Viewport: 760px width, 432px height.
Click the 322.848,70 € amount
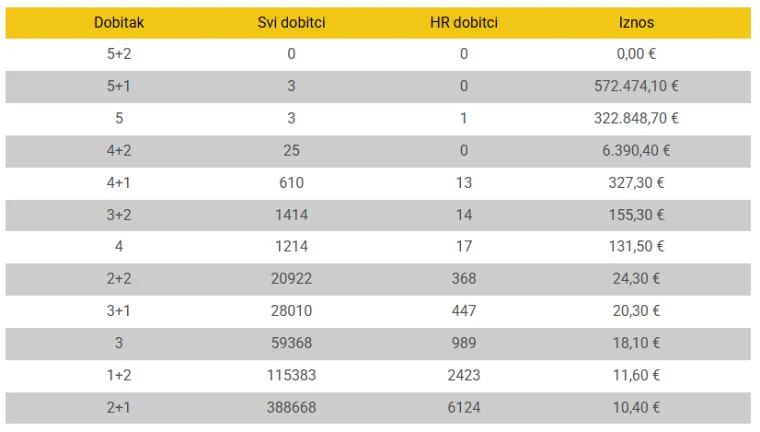(x=636, y=118)
